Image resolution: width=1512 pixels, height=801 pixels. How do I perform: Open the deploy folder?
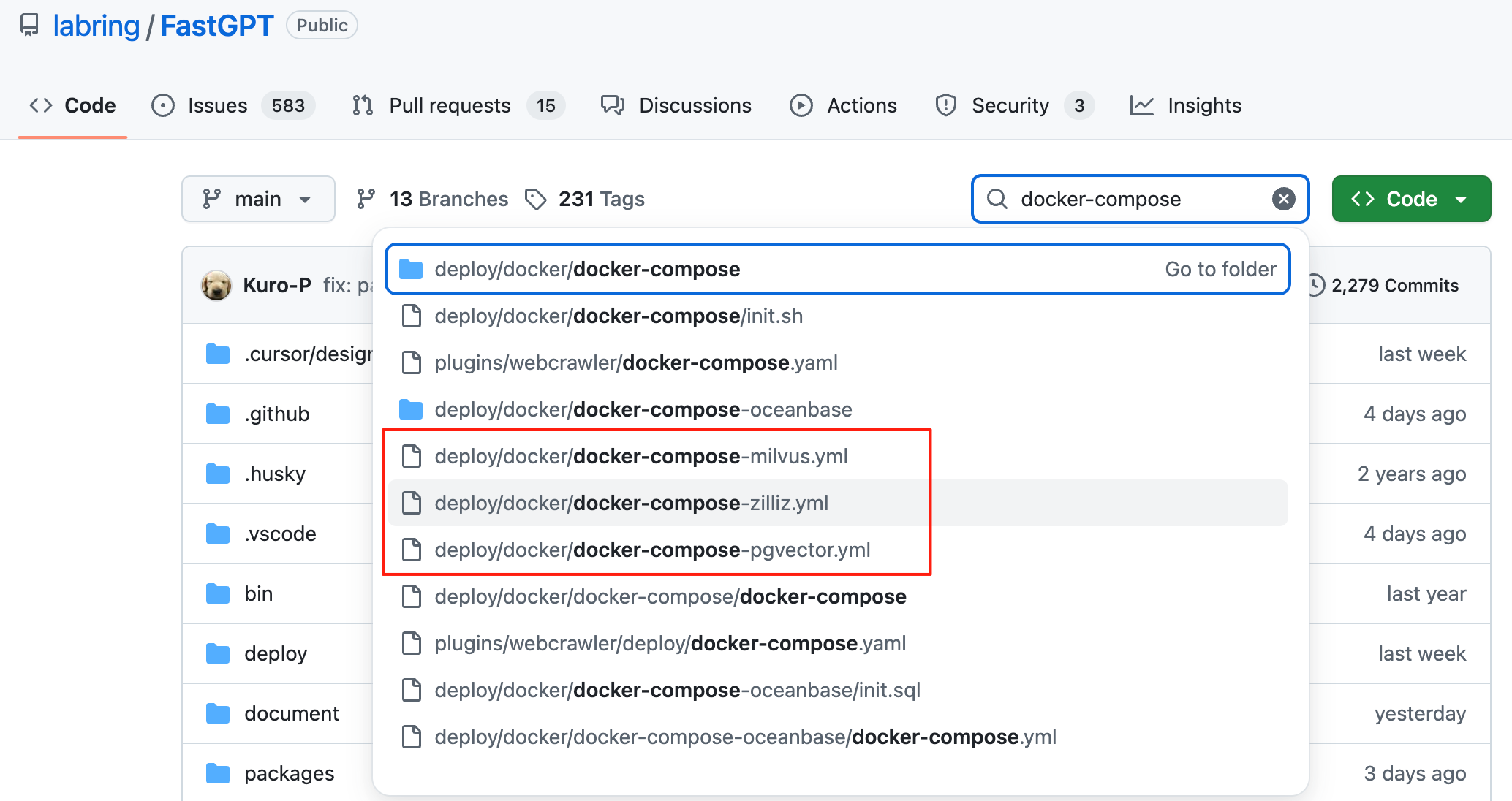[276, 653]
